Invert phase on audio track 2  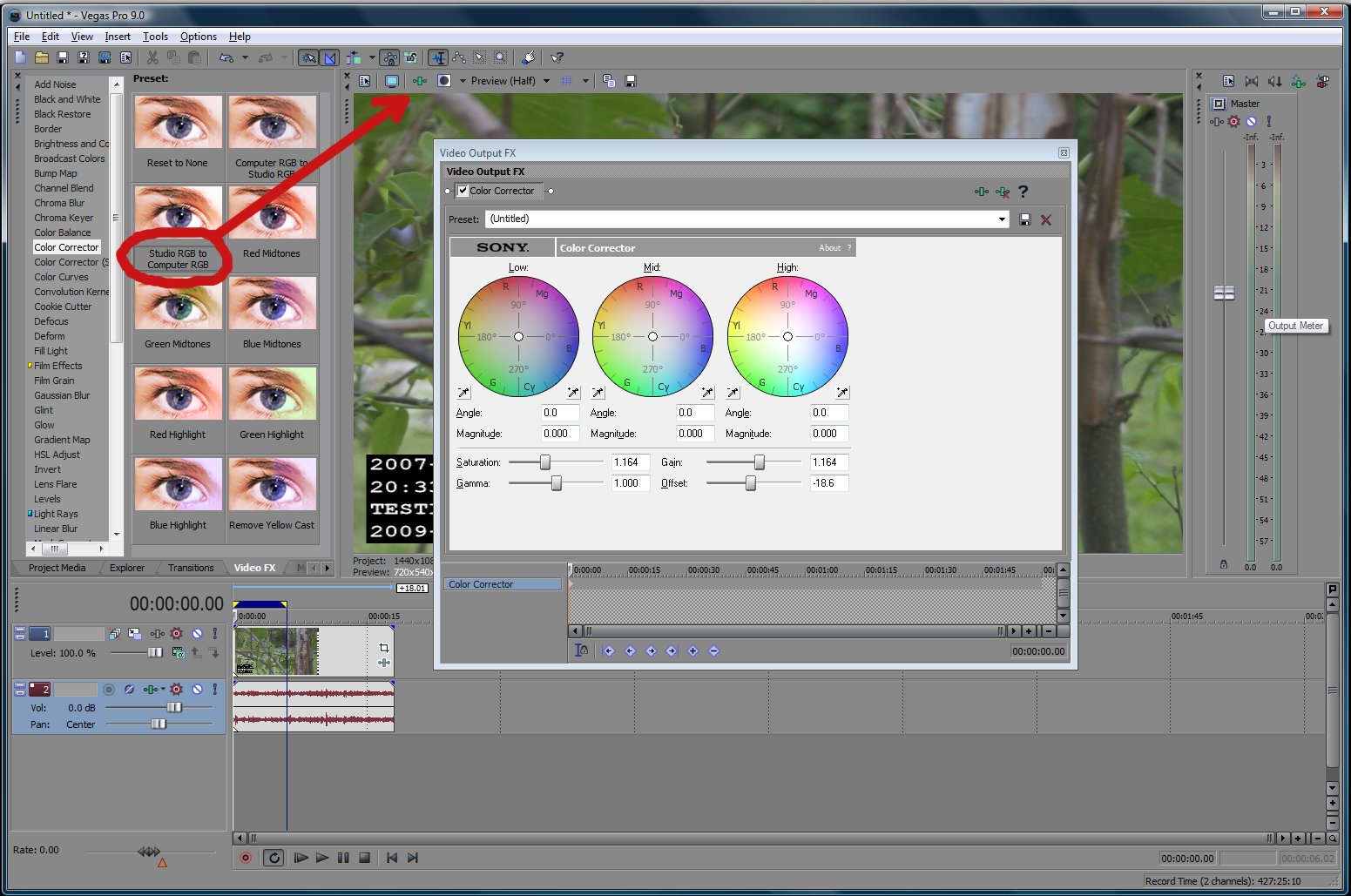coord(129,689)
